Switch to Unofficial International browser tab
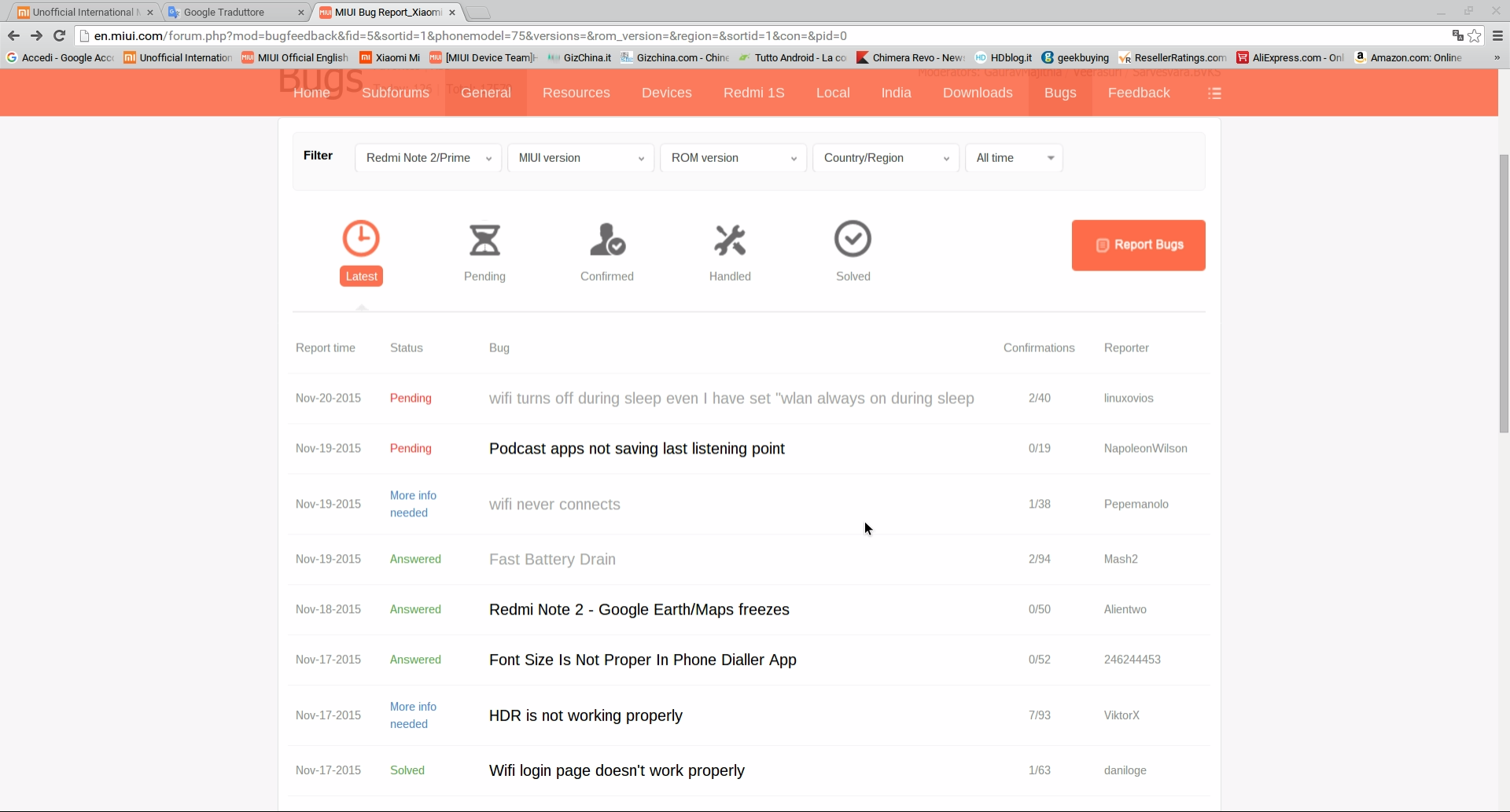This screenshot has width=1510, height=812. point(85,13)
